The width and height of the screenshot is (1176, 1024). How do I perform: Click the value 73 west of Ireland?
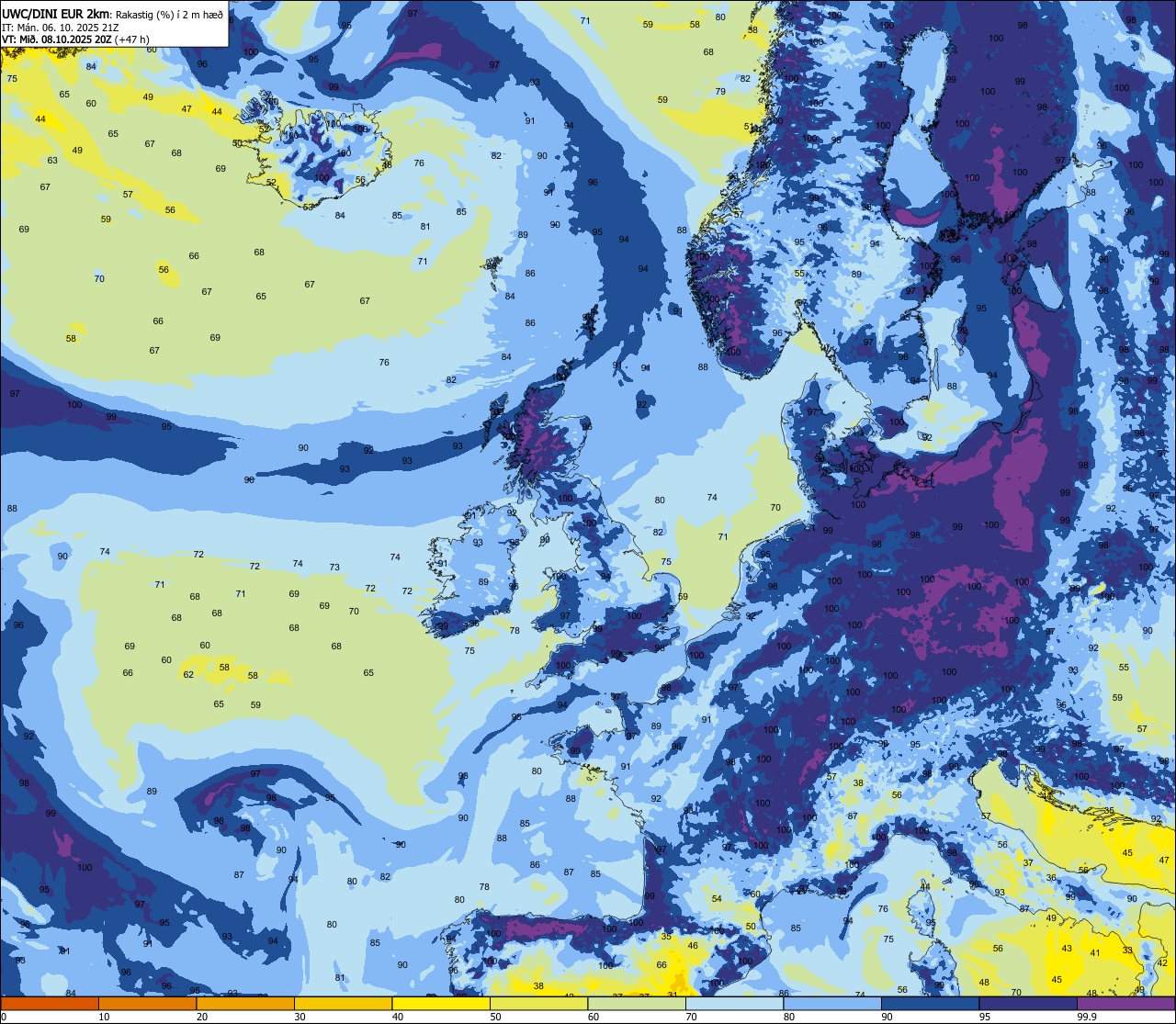click(334, 567)
